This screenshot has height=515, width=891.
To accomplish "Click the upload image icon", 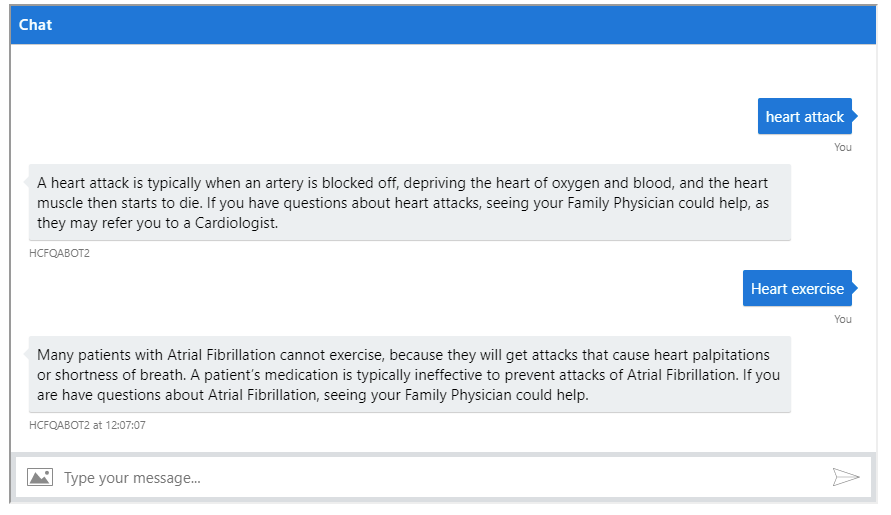I will [40, 477].
